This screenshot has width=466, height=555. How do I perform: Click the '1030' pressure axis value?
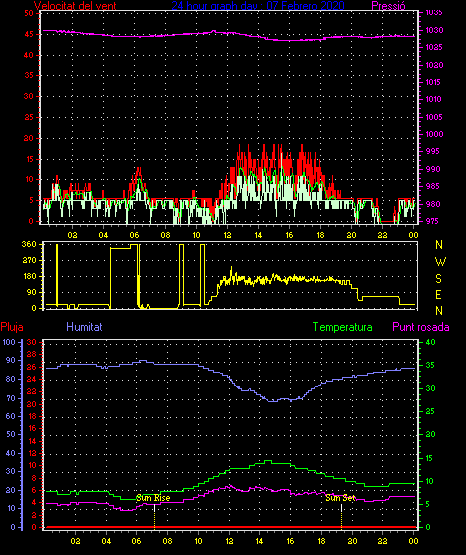click(434, 30)
